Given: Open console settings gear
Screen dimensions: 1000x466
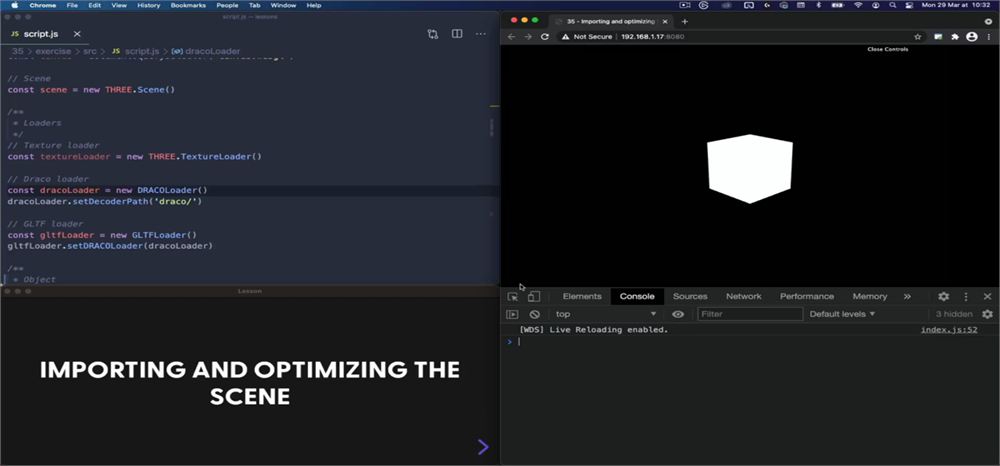Looking at the screenshot, I should click(x=987, y=314).
